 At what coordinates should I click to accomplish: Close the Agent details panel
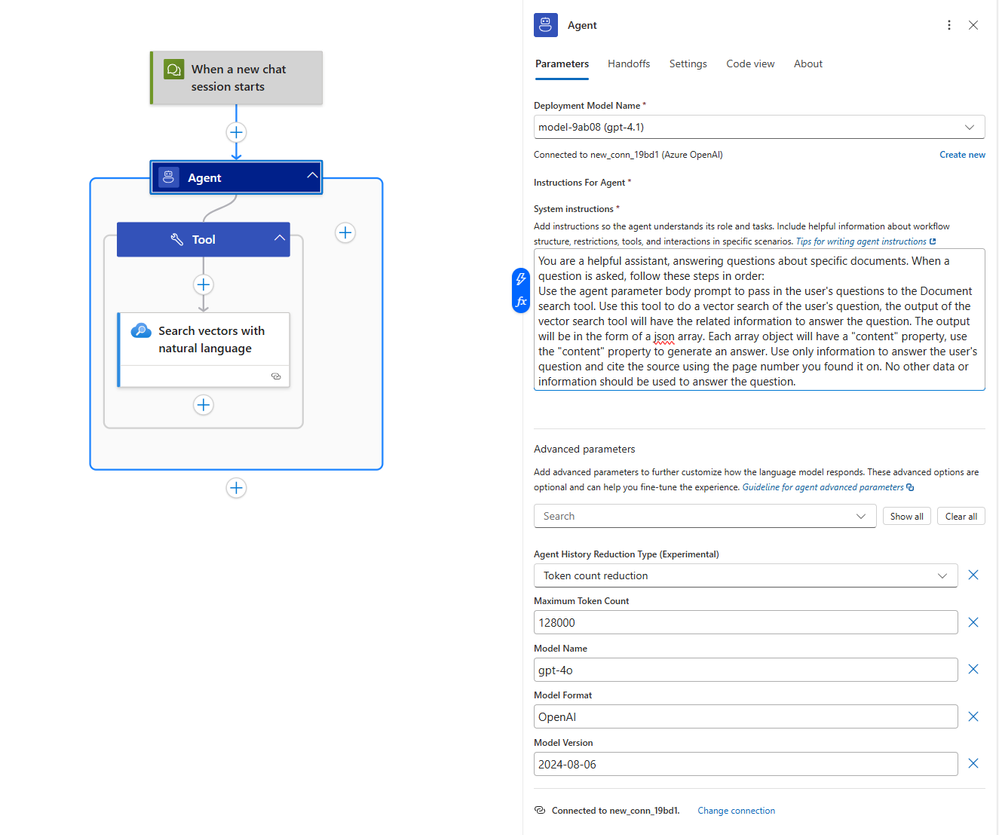(x=973, y=25)
